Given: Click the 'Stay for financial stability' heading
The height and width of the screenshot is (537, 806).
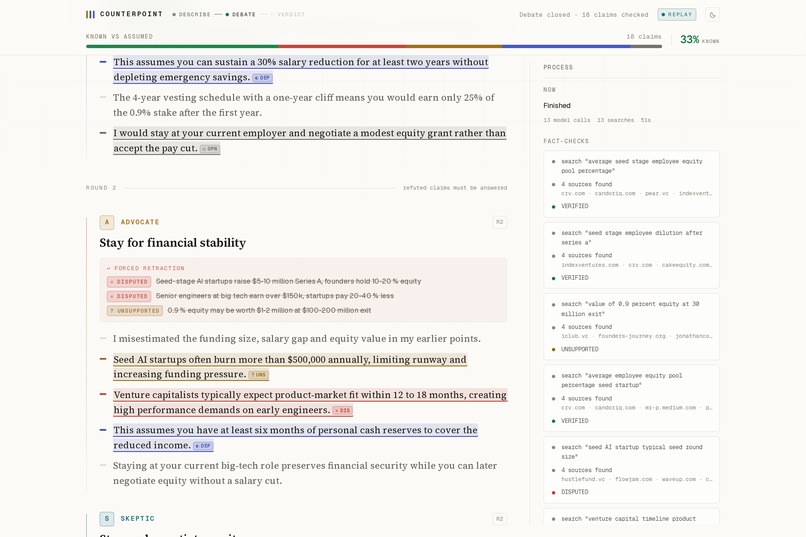Looking at the screenshot, I should coord(173,243).
